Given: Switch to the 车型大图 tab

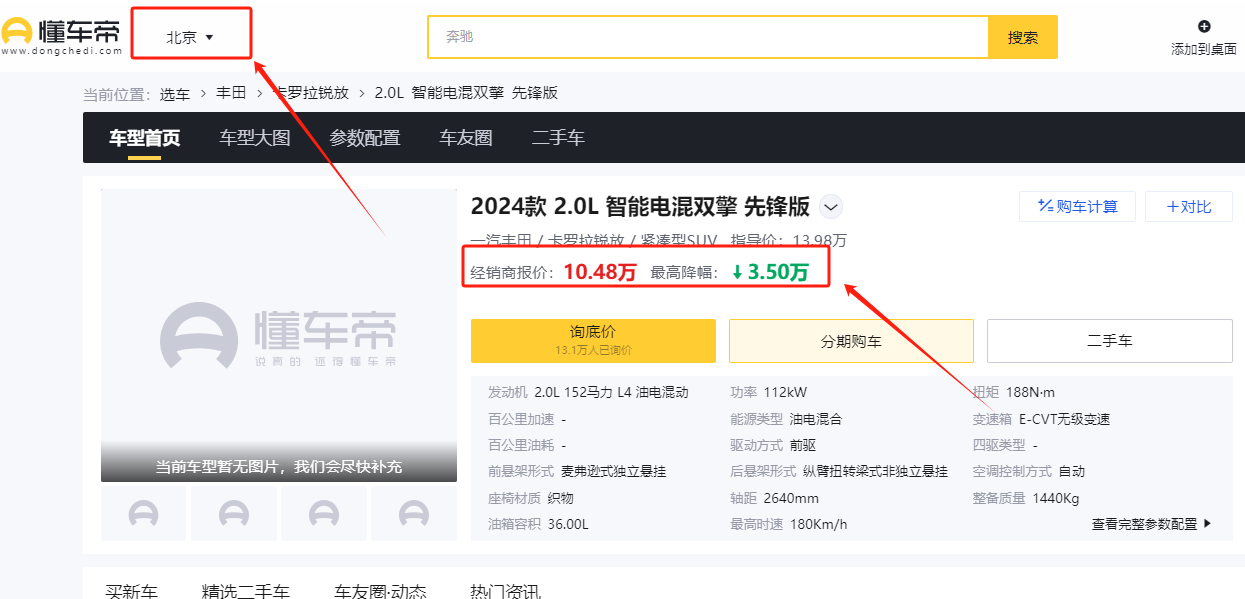Looking at the screenshot, I should pos(255,138).
